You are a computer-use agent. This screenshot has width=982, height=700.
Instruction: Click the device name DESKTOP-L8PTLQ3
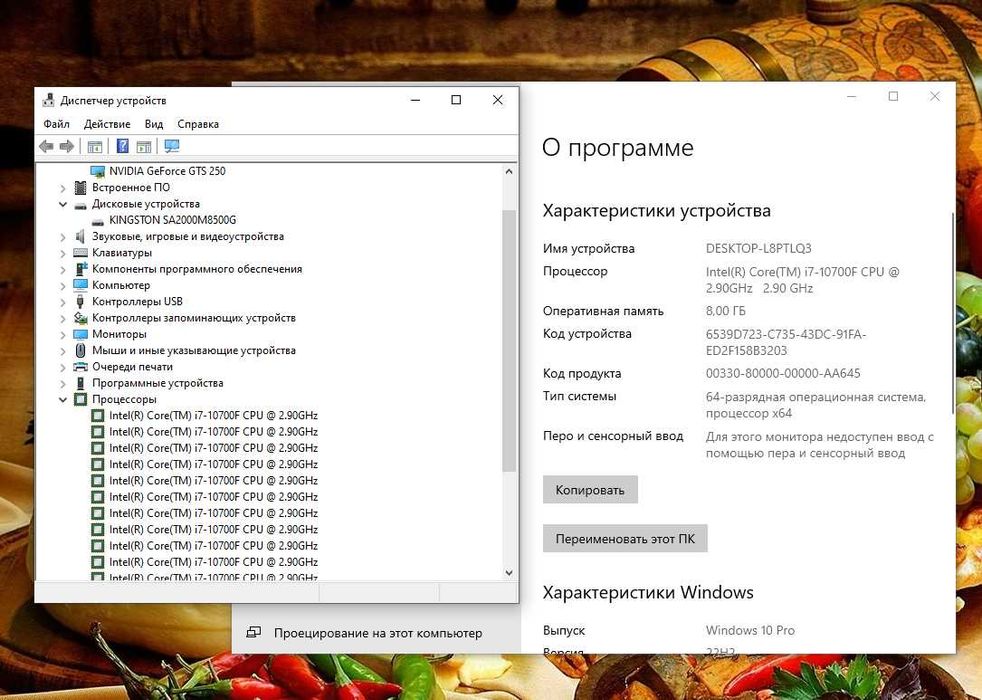(x=758, y=249)
